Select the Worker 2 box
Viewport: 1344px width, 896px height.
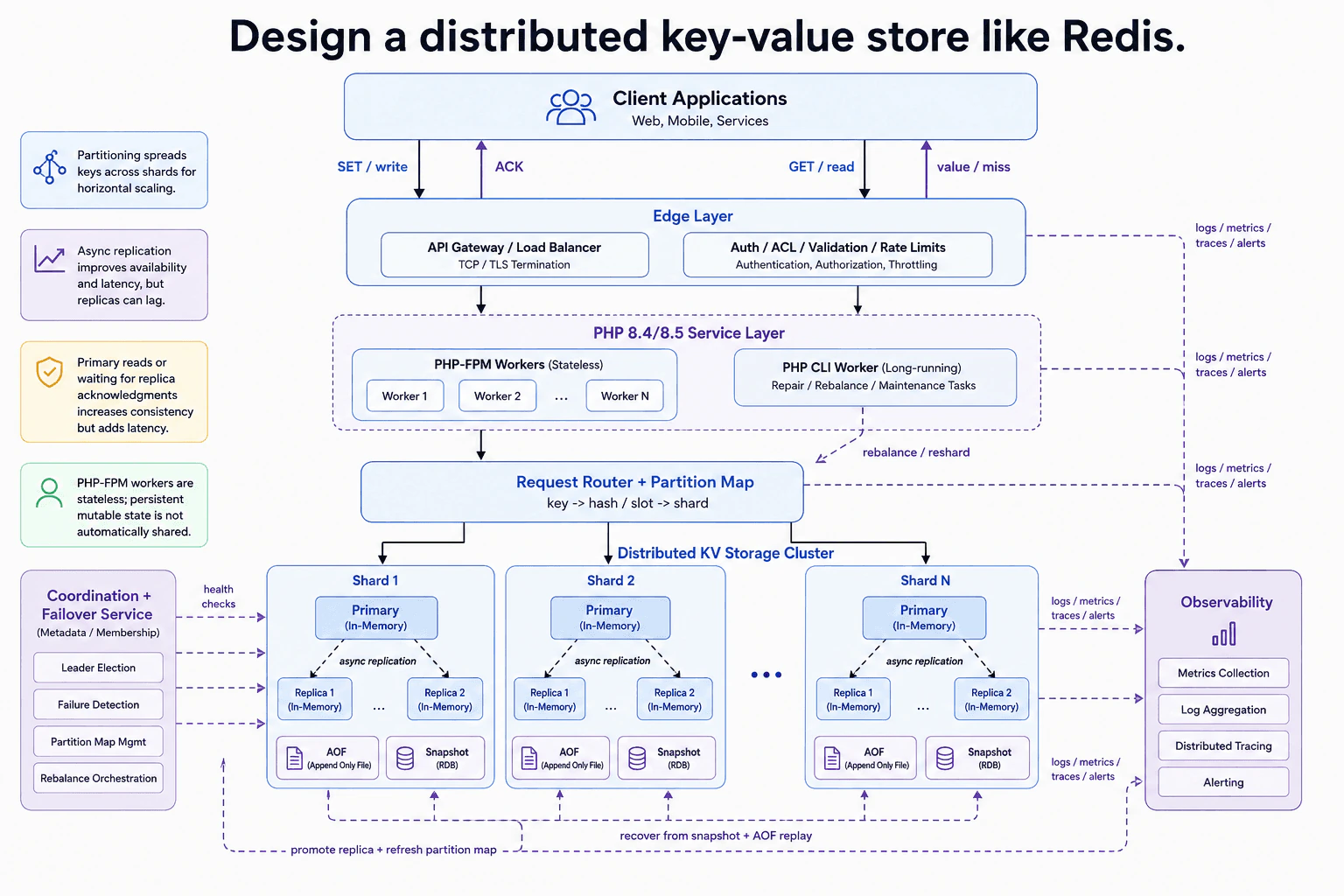coord(497,395)
